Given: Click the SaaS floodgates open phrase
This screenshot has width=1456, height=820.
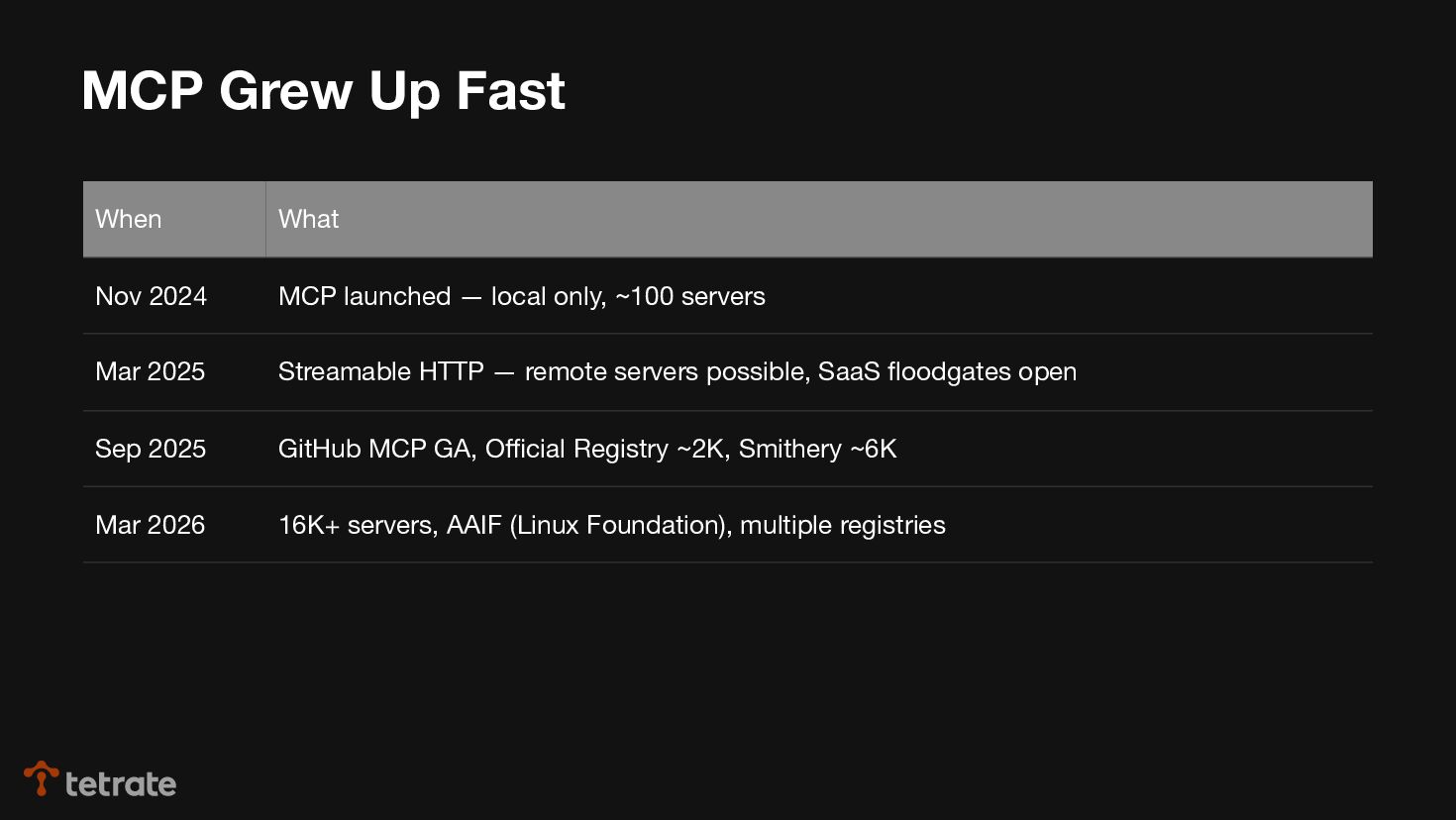Looking at the screenshot, I should pos(947,371).
